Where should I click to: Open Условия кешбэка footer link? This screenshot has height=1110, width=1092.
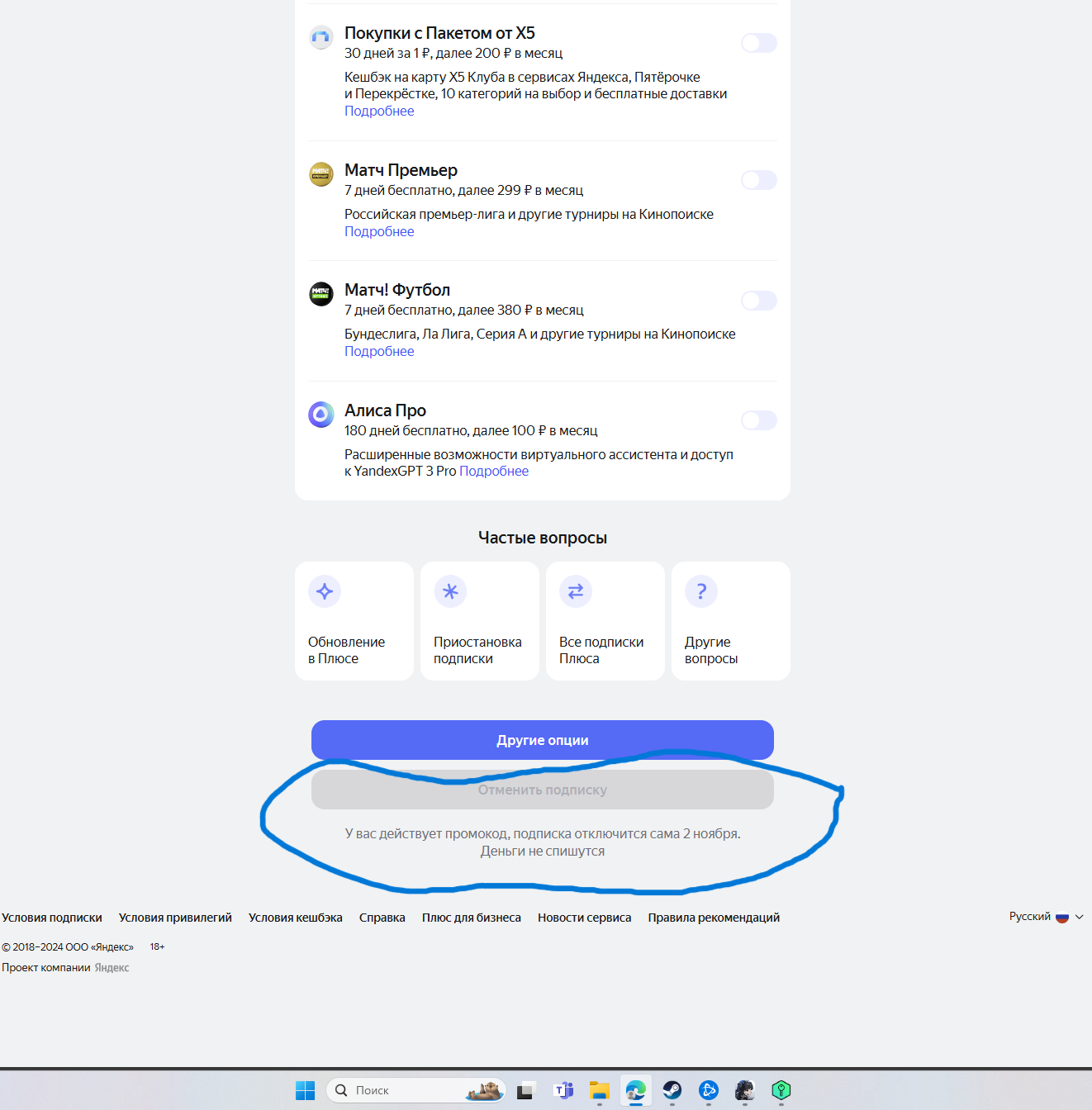point(296,918)
